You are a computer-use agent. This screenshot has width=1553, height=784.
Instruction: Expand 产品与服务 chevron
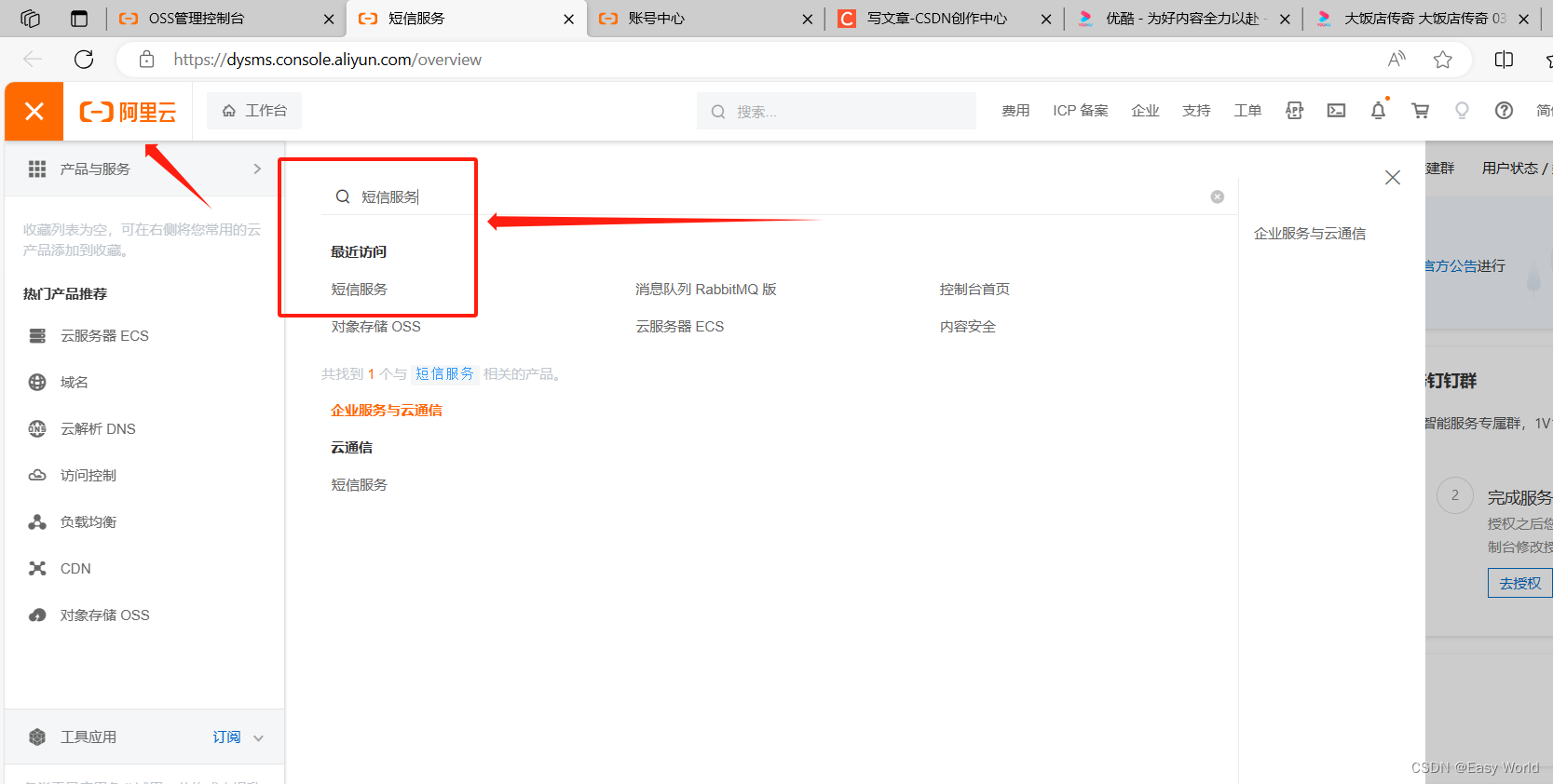click(x=257, y=169)
